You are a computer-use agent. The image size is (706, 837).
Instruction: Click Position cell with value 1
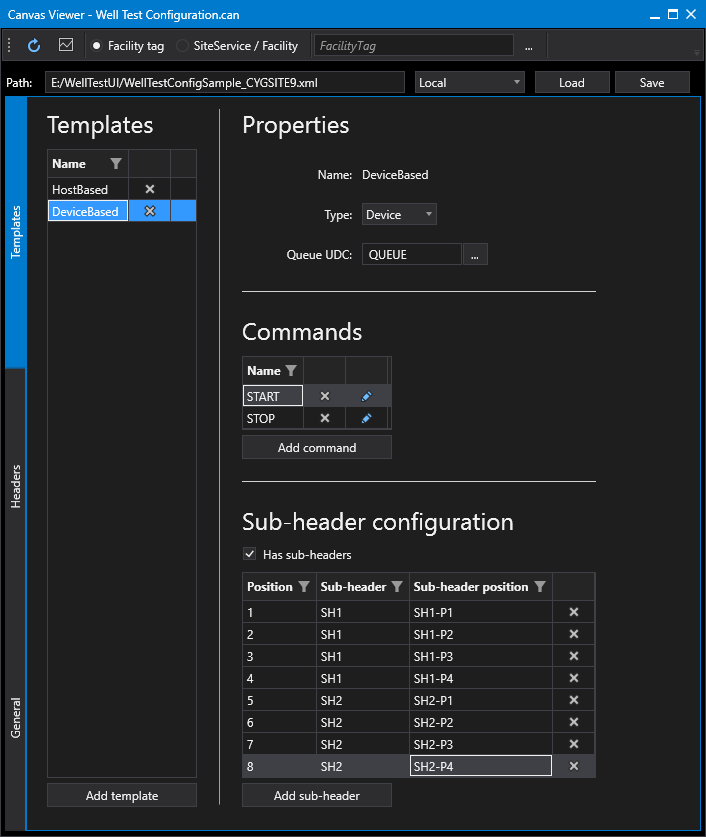[279, 612]
